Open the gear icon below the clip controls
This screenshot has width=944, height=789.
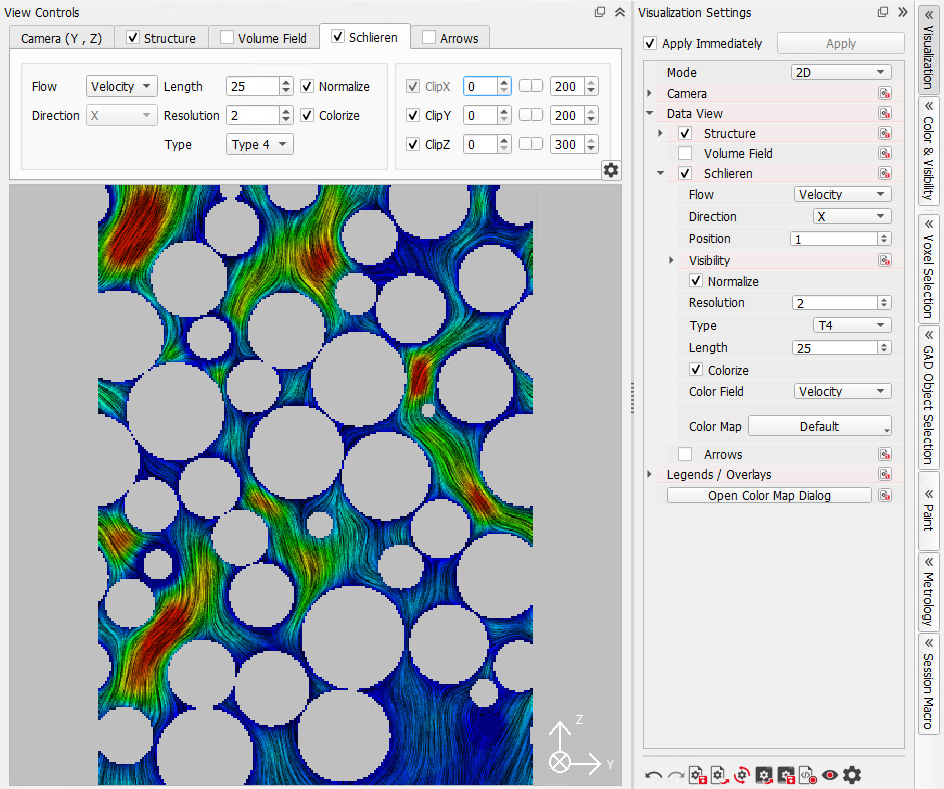[611, 170]
